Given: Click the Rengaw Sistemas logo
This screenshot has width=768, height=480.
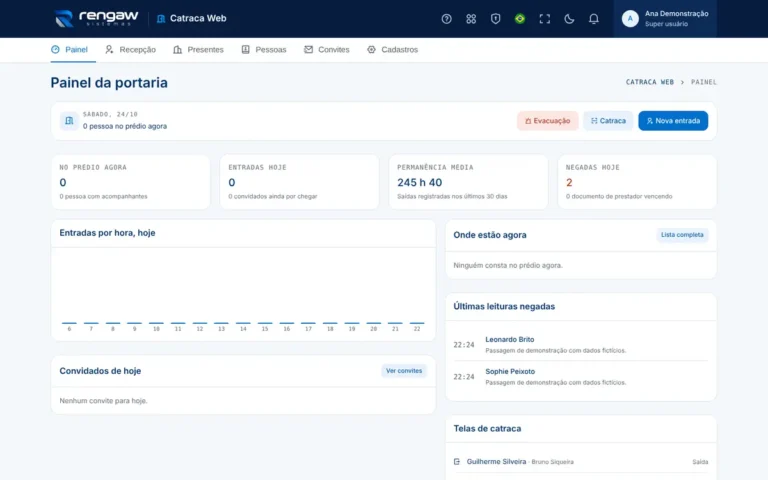Looking at the screenshot, I should pos(96,18).
